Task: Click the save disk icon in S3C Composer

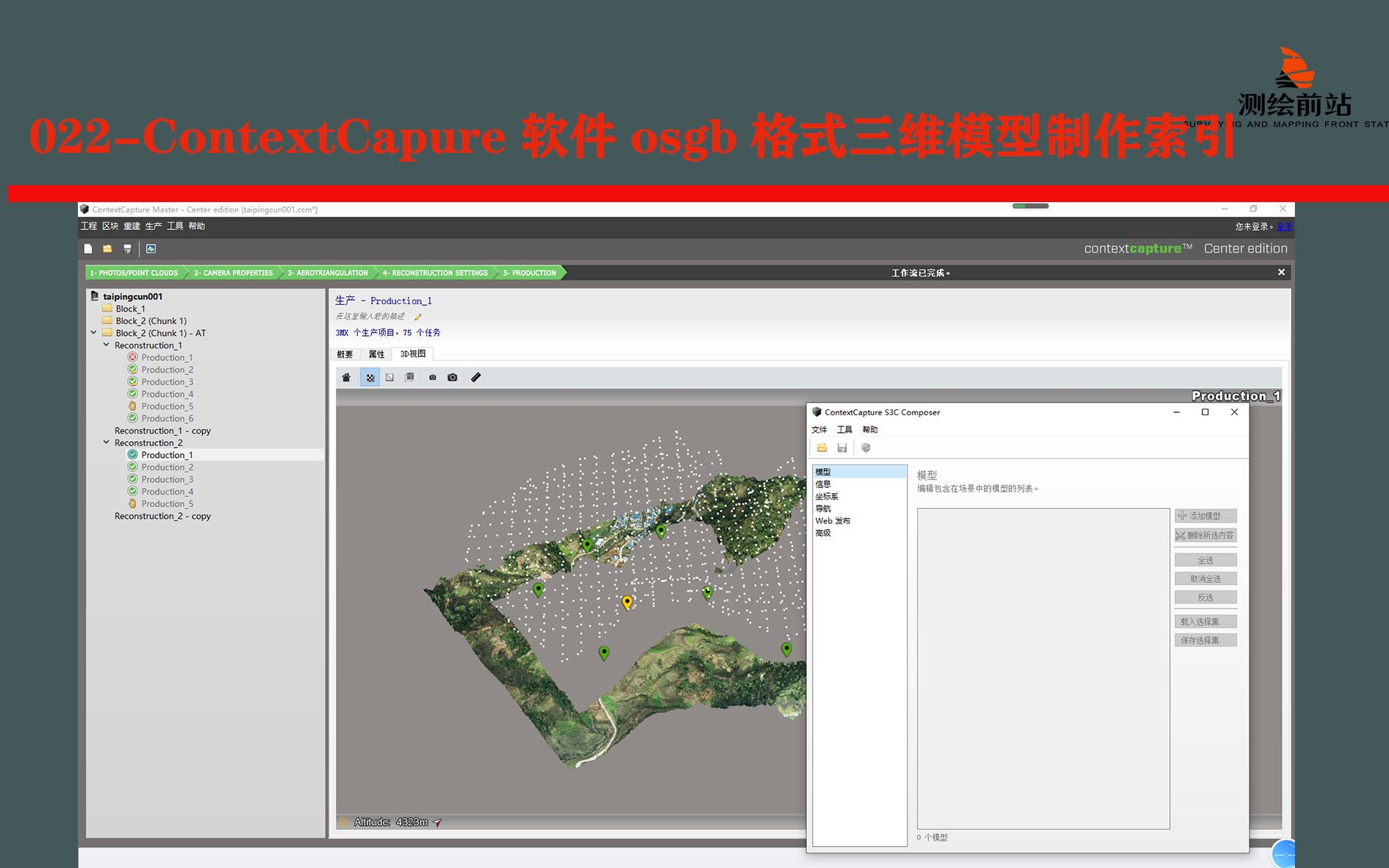Action: [842, 448]
